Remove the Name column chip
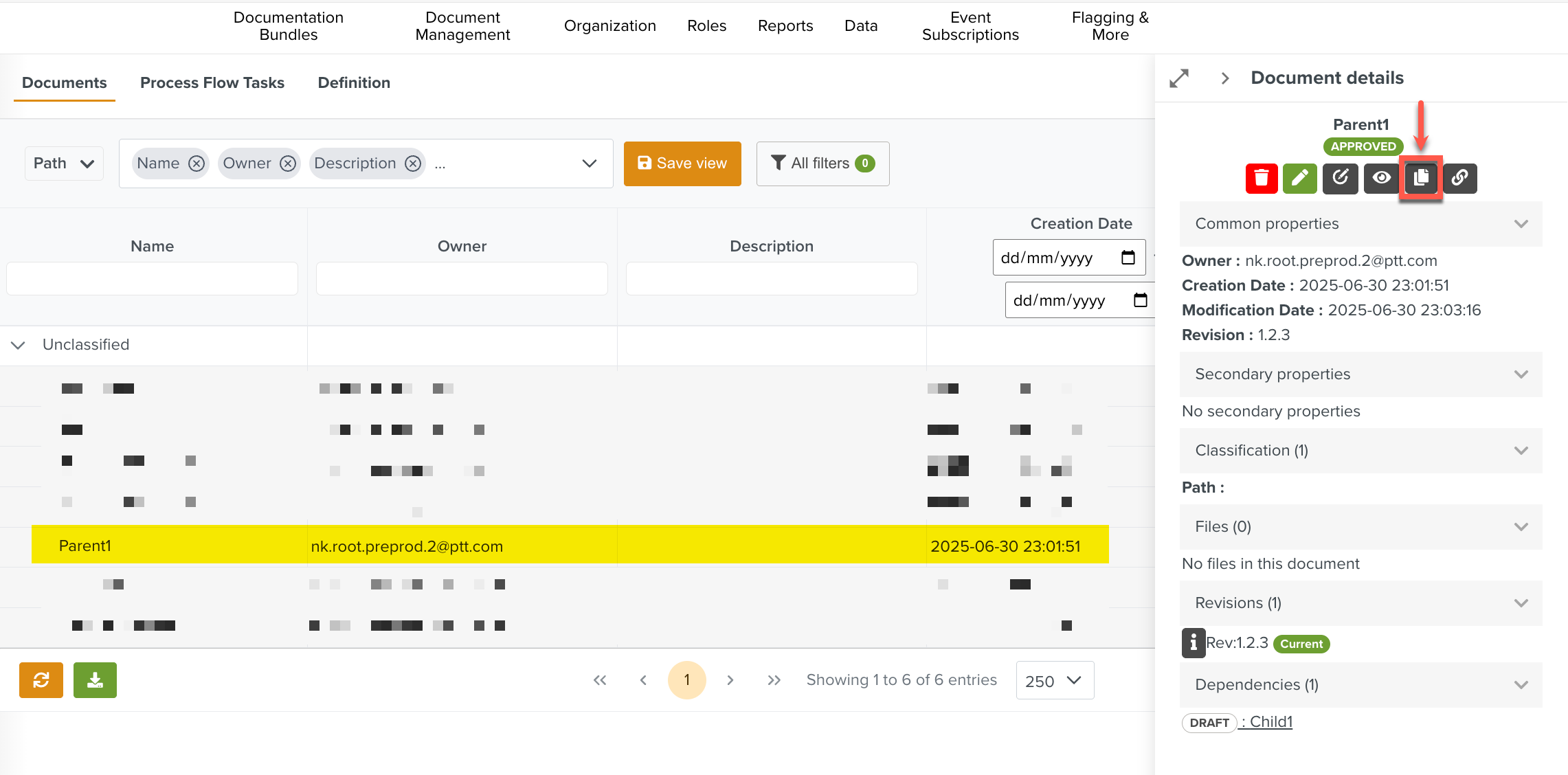The width and height of the screenshot is (1568, 775). coord(197,164)
